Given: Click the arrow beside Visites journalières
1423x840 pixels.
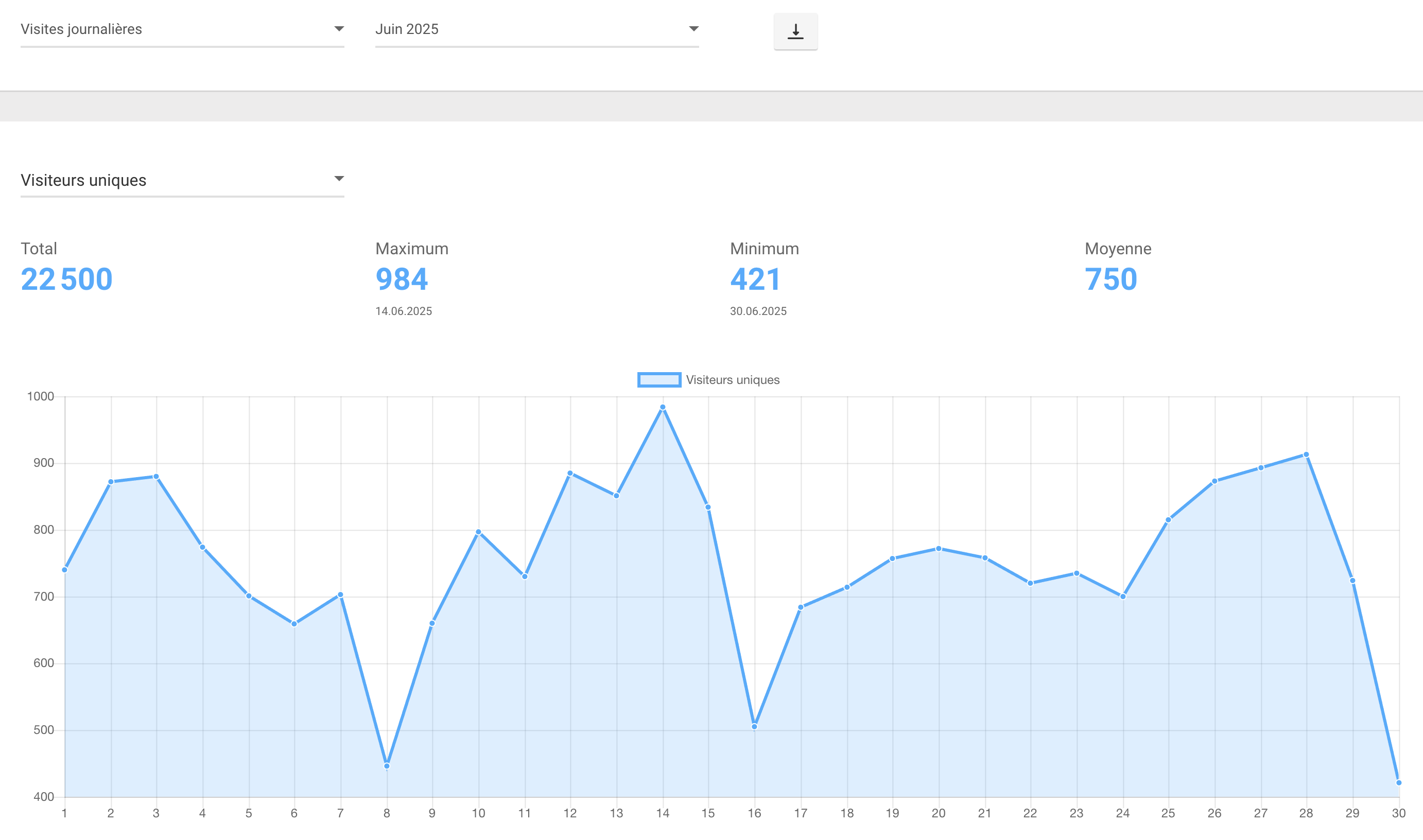Looking at the screenshot, I should pyautogui.click(x=338, y=29).
